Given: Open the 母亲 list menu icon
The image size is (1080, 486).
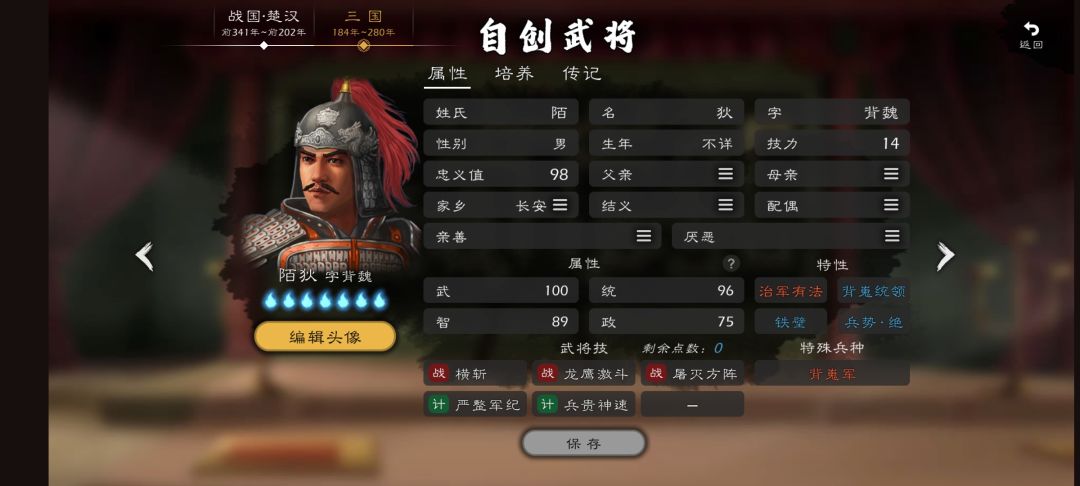Looking at the screenshot, I should 891,174.
